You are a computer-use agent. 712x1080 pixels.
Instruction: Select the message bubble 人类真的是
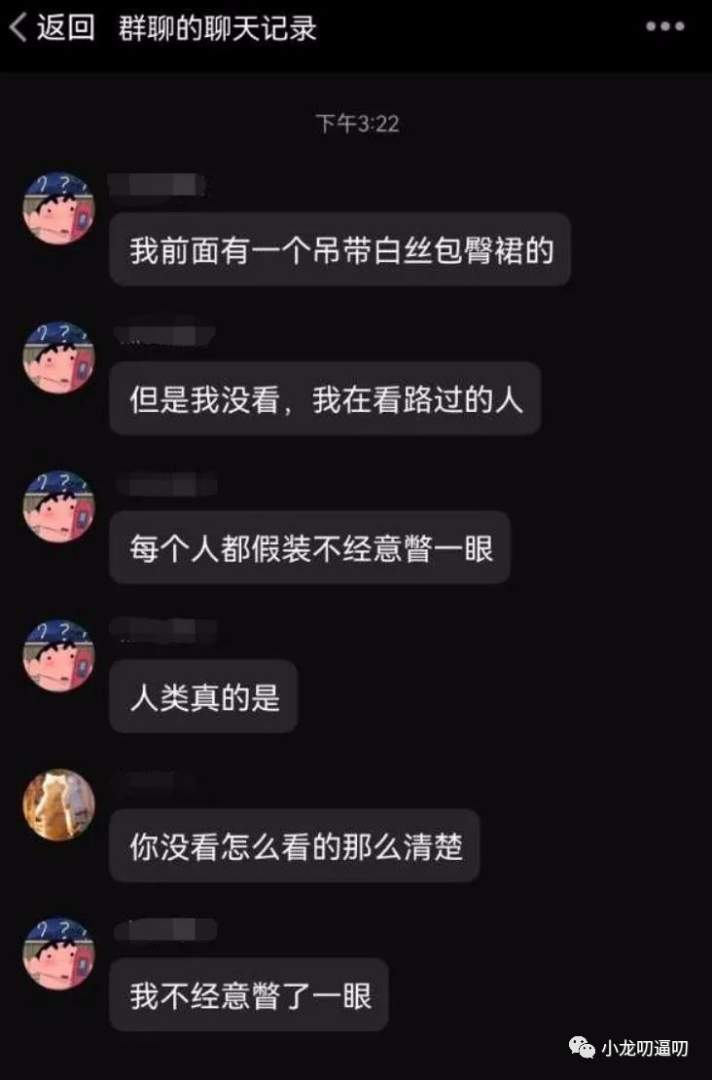pyautogui.click(x=204, y=696)
